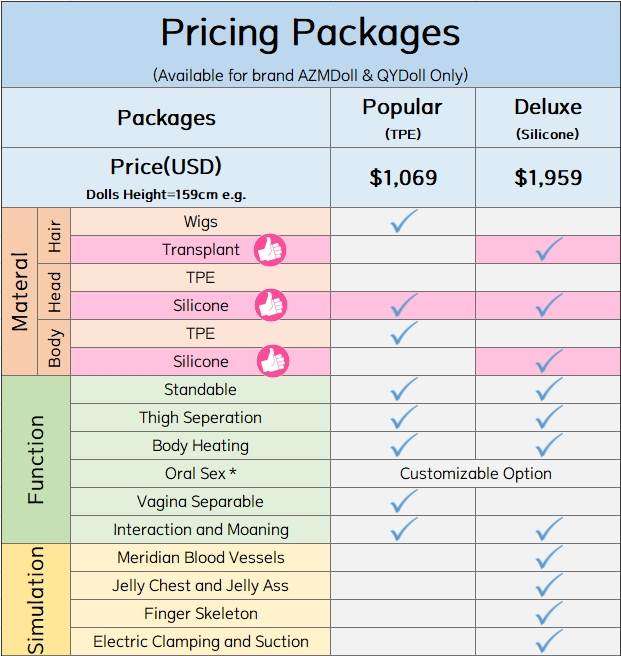Click the Simulation category label

coord(36,600)
